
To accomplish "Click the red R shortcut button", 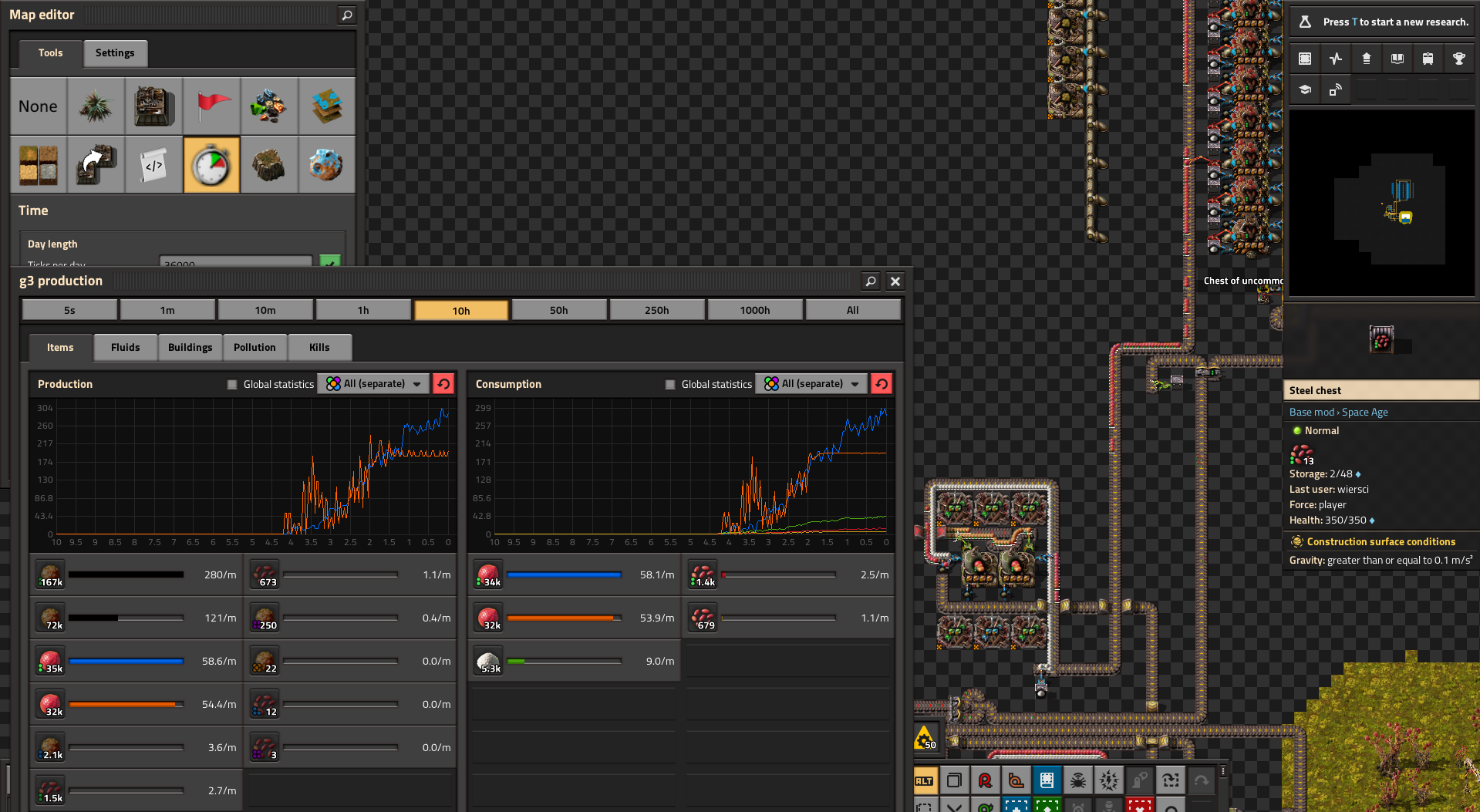I will coord(986,780).
